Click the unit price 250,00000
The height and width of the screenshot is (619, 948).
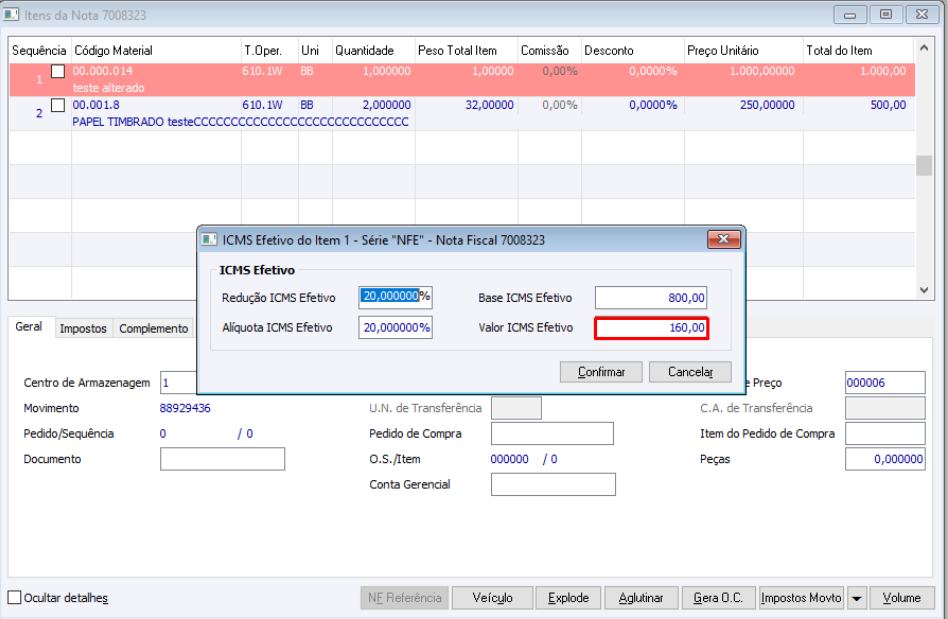click(x=767, y=105)
